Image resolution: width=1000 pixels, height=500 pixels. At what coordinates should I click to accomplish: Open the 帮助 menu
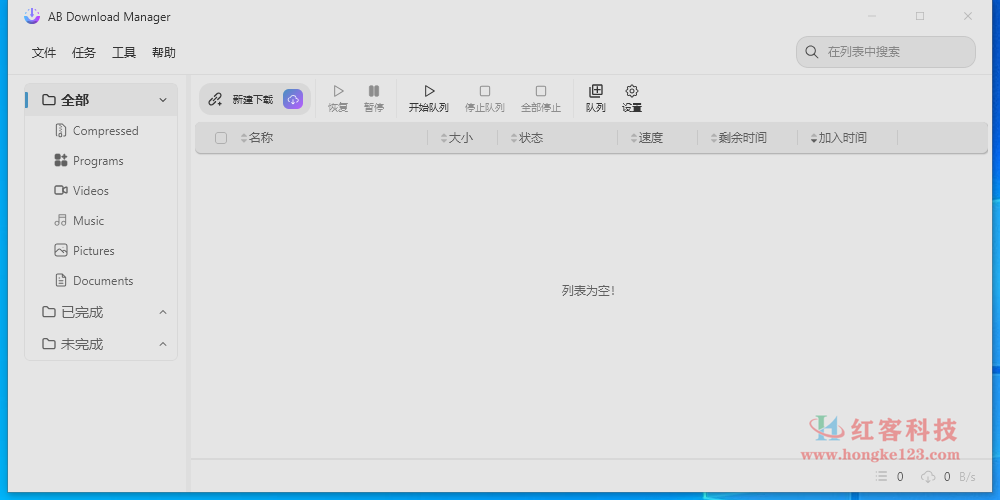tap(164, 53)
